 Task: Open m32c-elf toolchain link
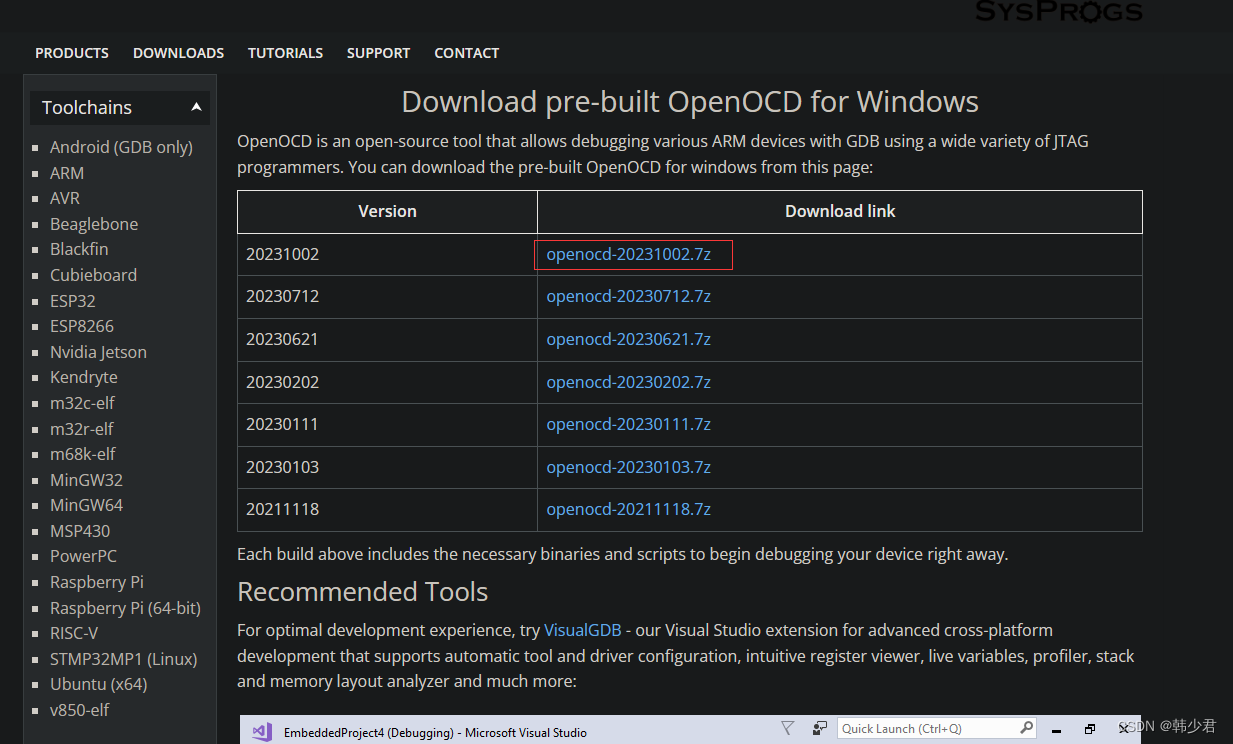pyautogui.click(x=82, y=403)
